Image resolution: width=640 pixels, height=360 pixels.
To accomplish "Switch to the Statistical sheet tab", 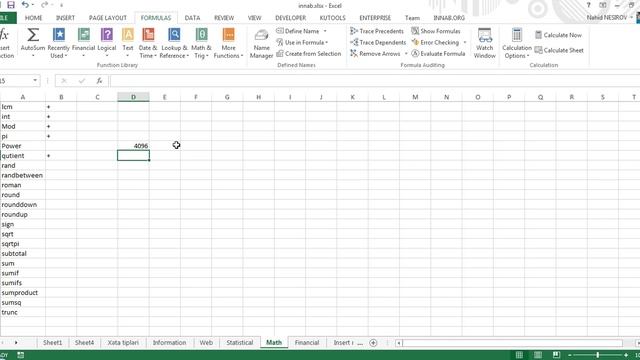I will point(240,343).
